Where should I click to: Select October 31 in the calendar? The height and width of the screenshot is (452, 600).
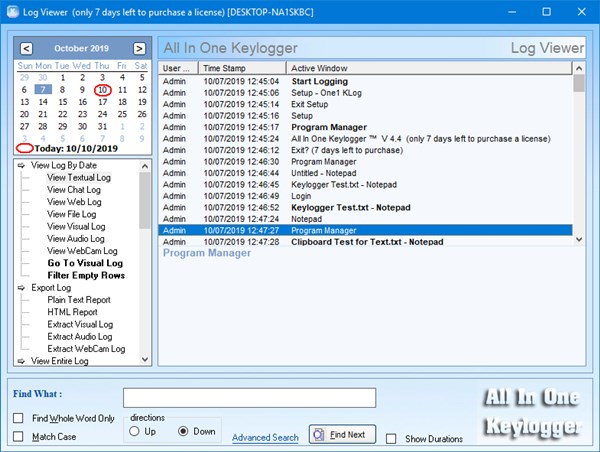click(103, 127)
